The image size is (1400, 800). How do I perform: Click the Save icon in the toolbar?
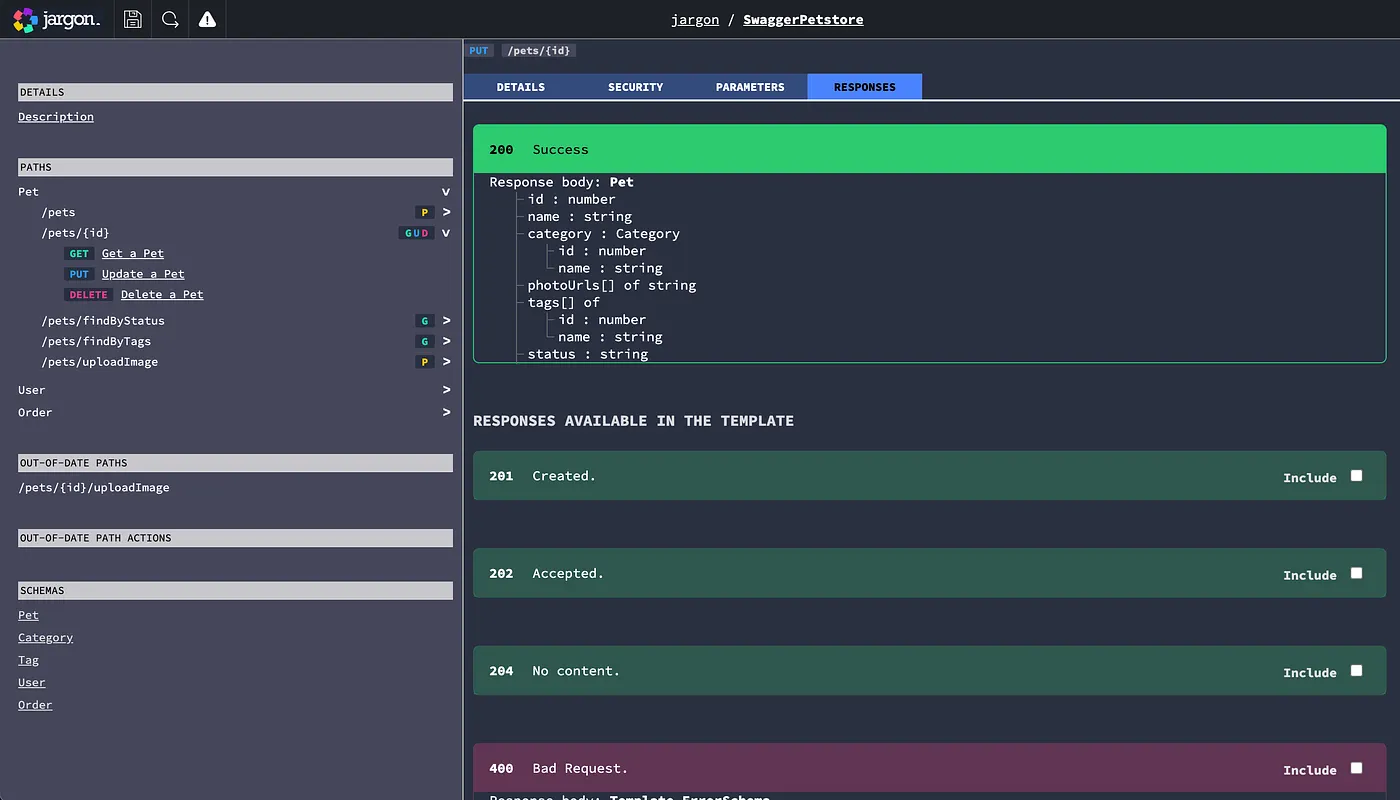(132, 19)
